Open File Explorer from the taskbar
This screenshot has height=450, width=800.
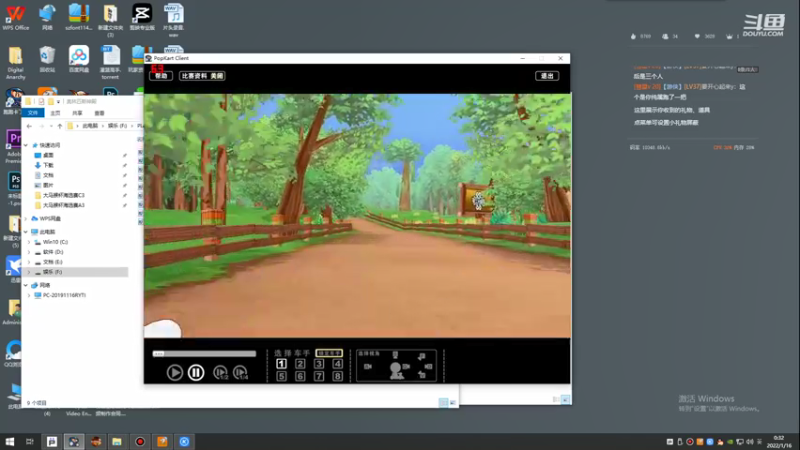click(x=117, y=442)
